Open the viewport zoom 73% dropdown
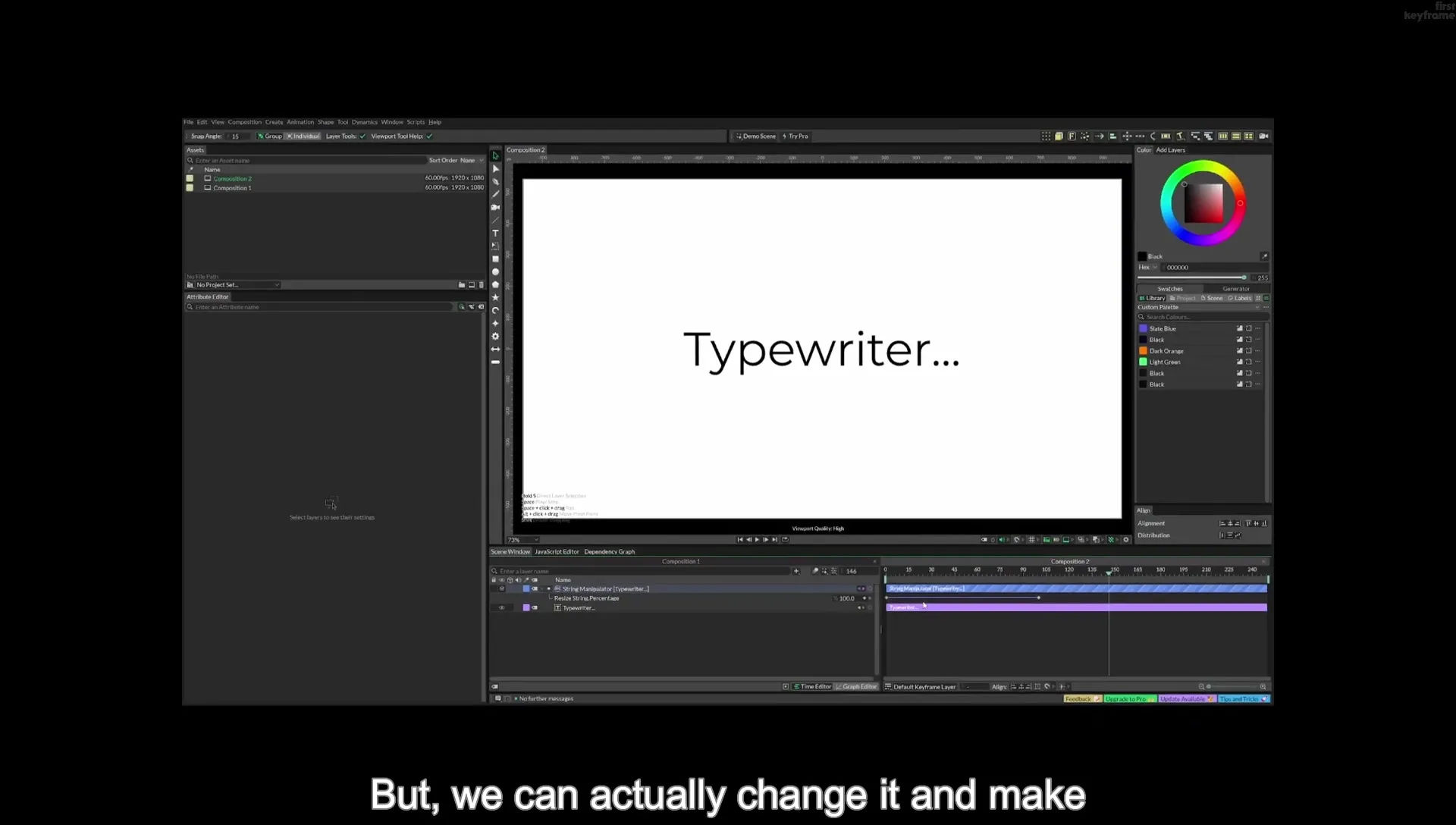Image resolution: width=1456 pixels, height=825 pixels. 522,540
